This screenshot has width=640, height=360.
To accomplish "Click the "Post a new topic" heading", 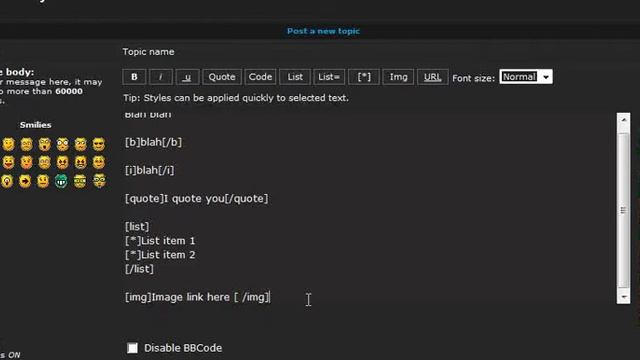I will 323,31.
